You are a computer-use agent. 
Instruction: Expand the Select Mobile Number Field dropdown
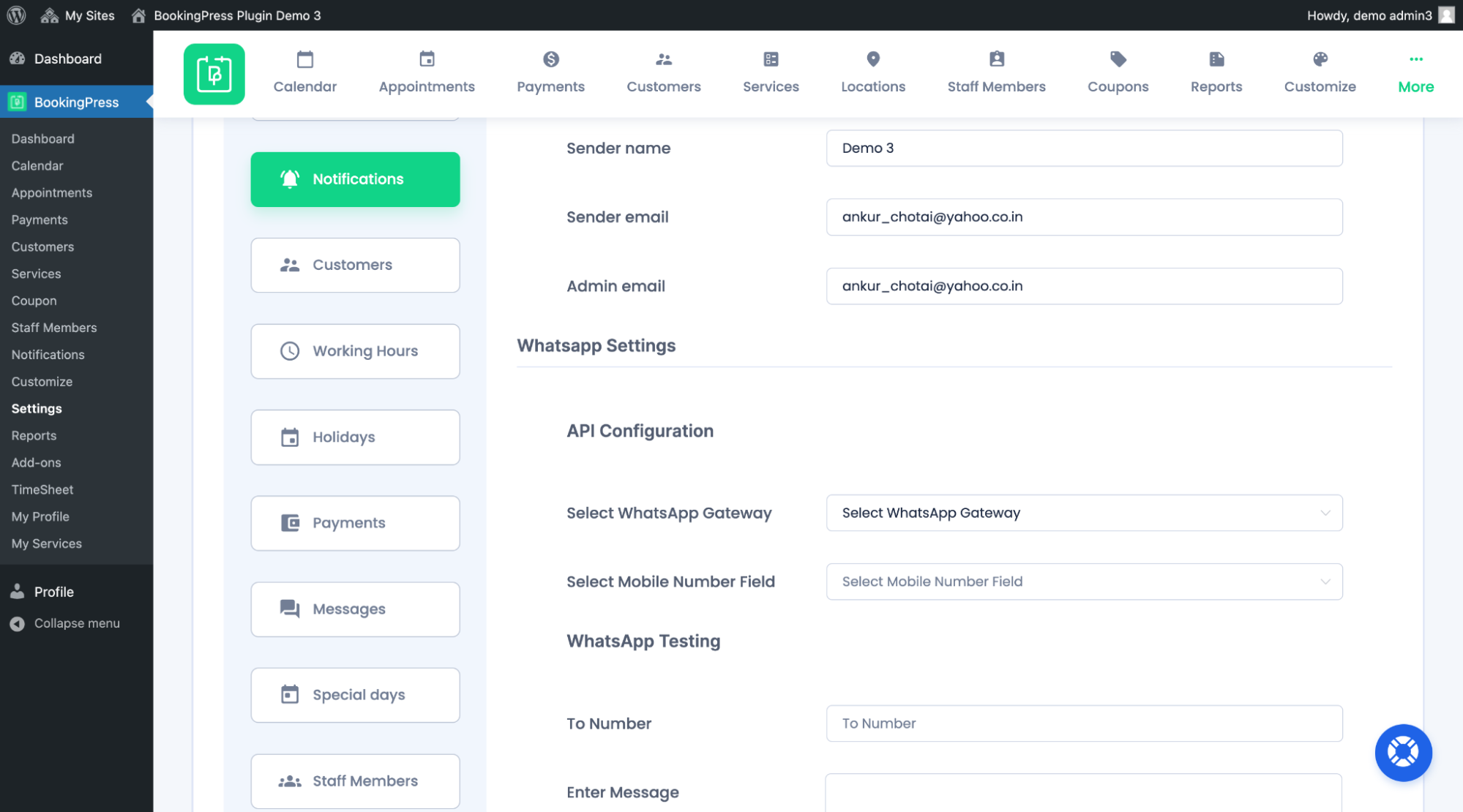tap(1084, 582)
